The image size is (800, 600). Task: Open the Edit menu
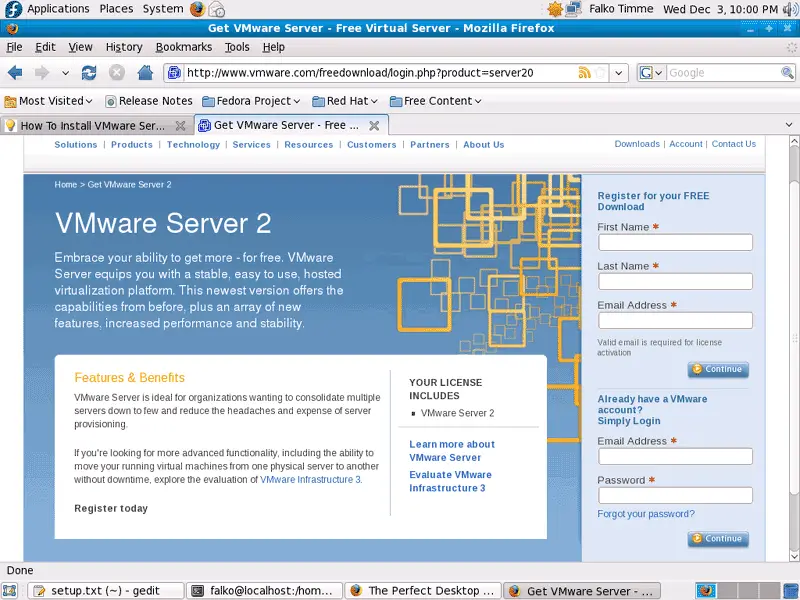[45, 47]
